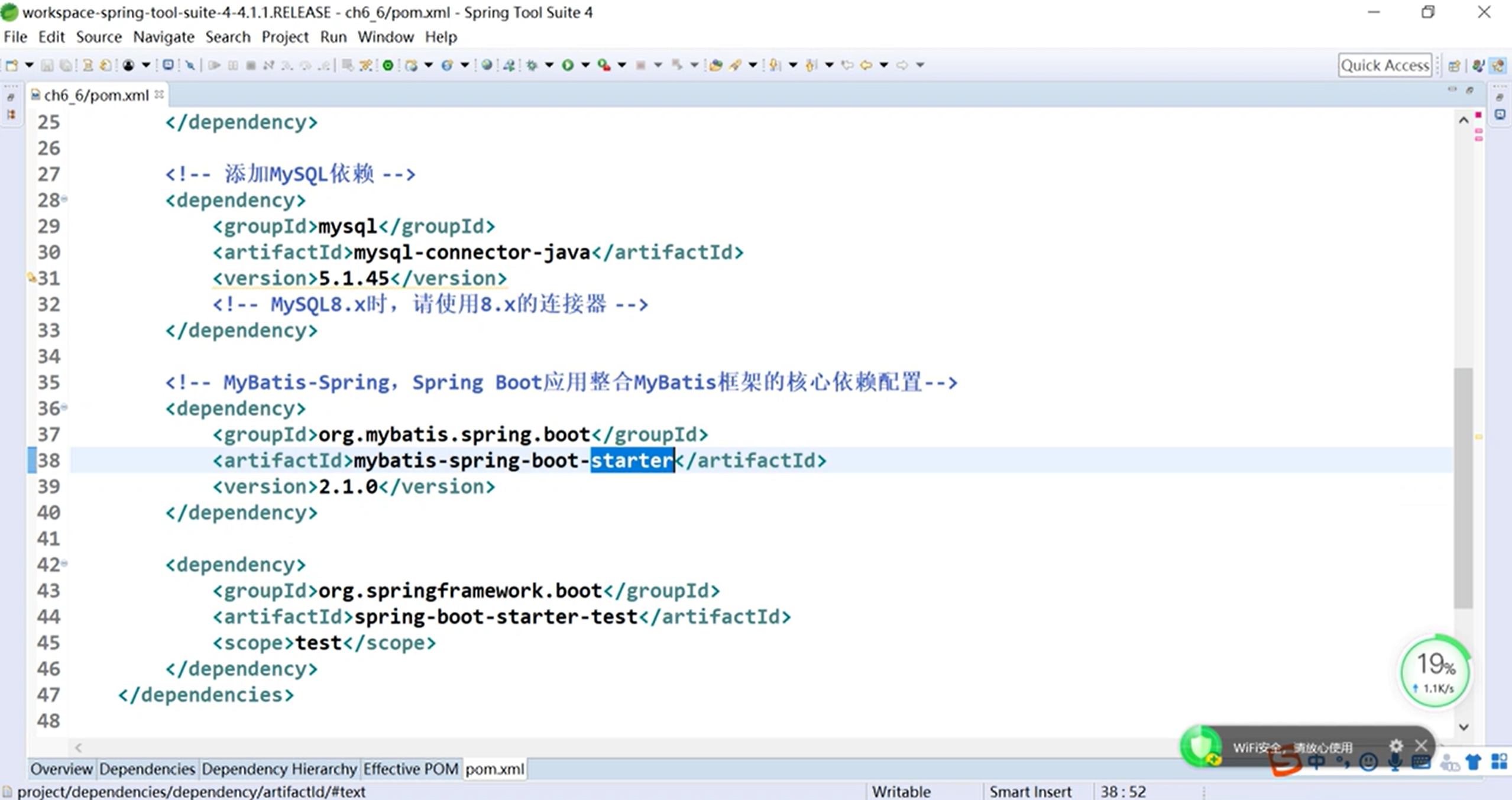Screen dimensions: 1512x800
Task: Click the Quick Access search field
Action: (1384, 65)
